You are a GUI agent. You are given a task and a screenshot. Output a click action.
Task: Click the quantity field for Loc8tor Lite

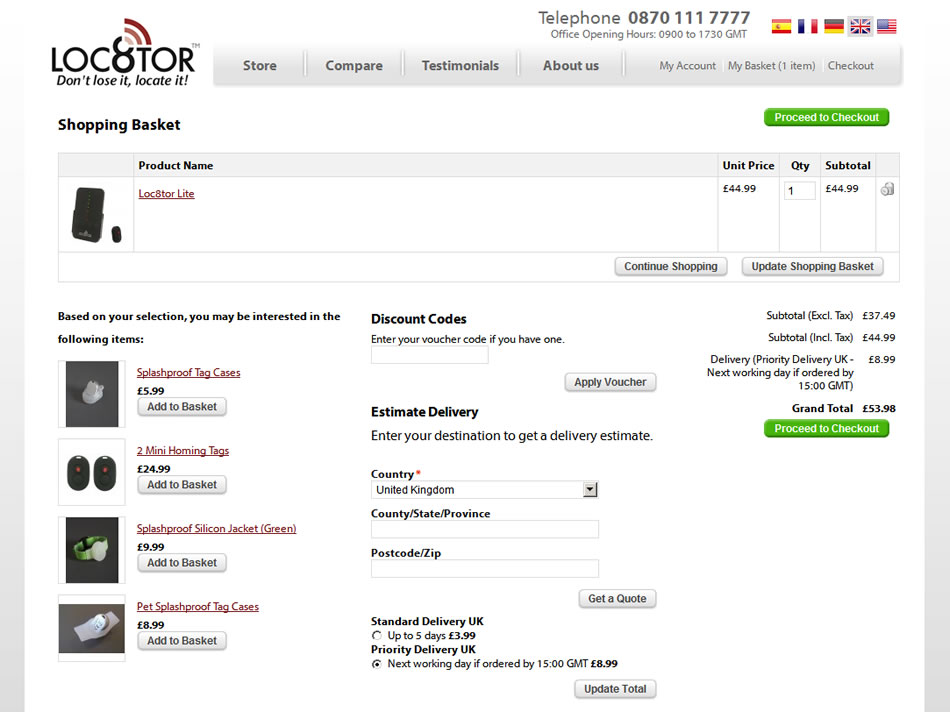tap(799, 191)
